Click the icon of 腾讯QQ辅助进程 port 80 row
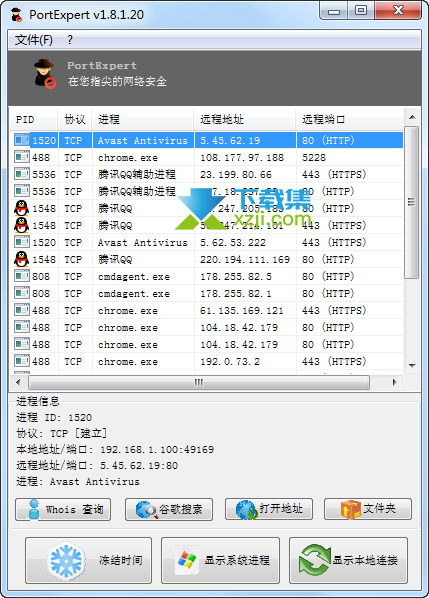 click(x=22, y=191)
